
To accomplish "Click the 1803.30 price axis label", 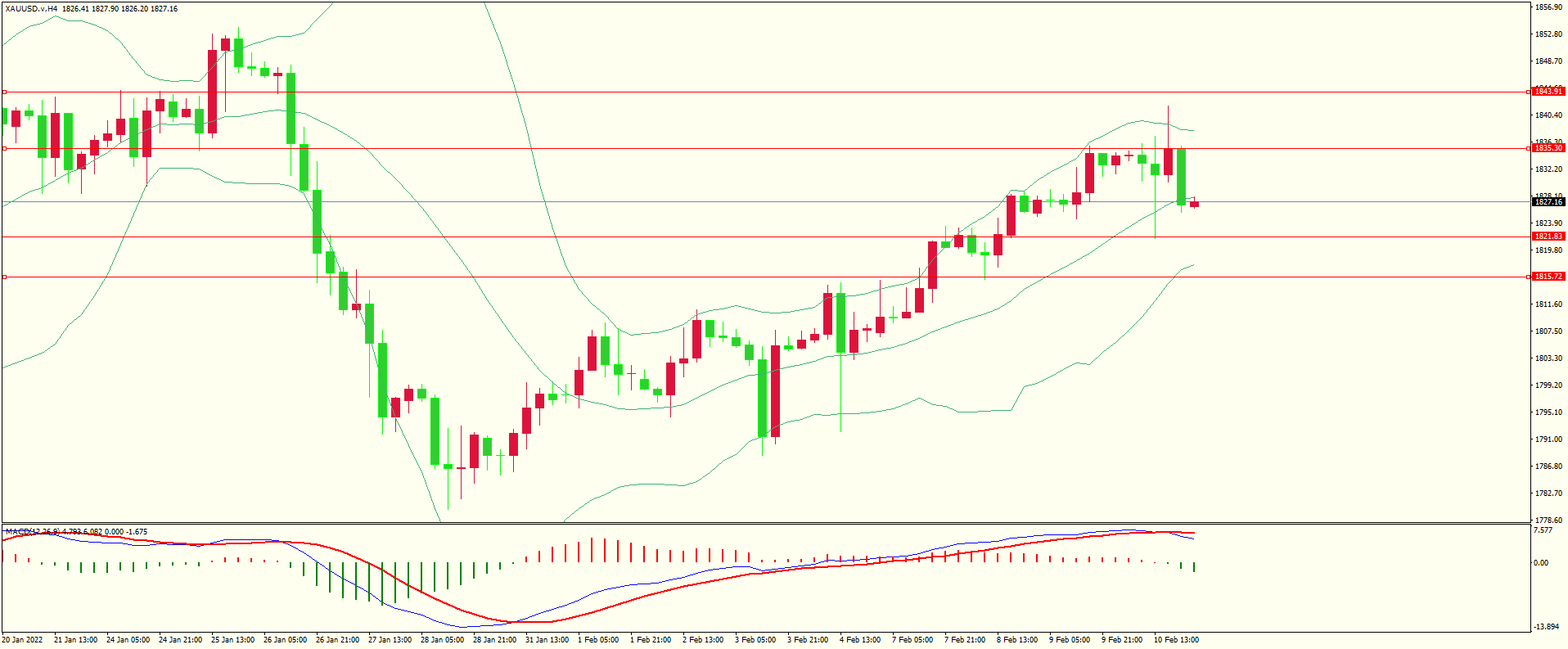I will 1548,358.
